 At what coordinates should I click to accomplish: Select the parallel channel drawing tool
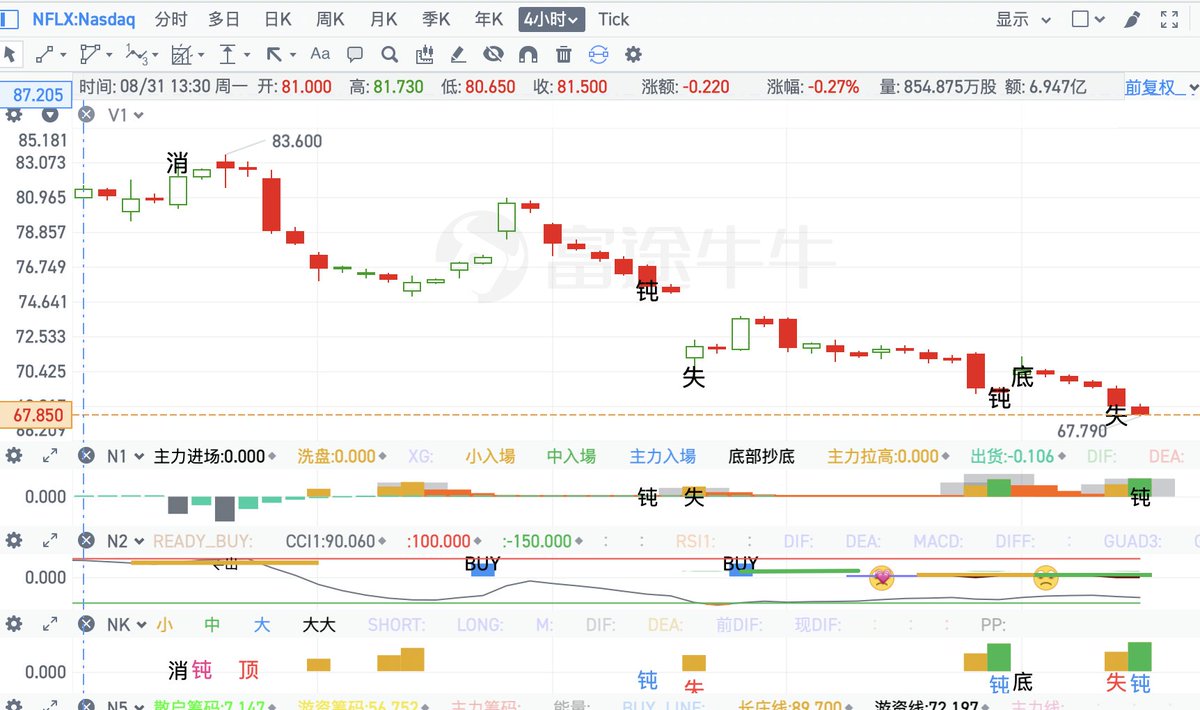(90, 54)
